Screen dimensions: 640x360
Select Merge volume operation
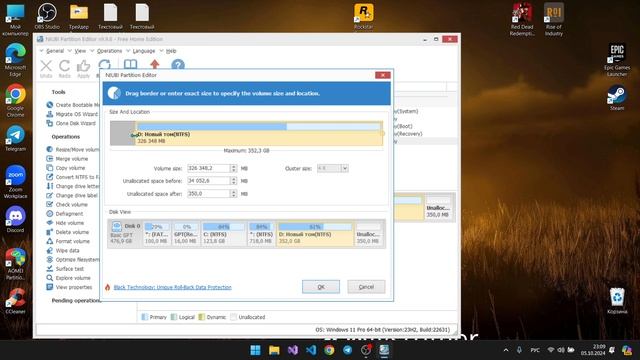(x=67, y=159)
